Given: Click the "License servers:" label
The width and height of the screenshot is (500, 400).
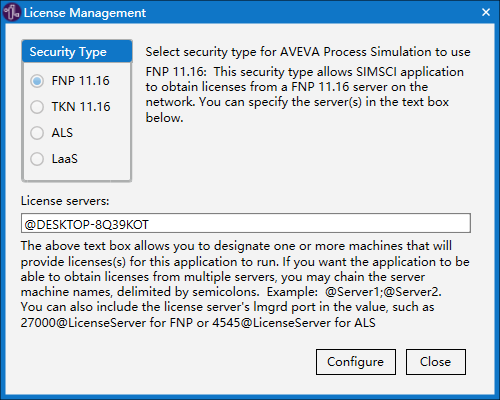Looking at the screenshot, I should [x=65, y=201].
